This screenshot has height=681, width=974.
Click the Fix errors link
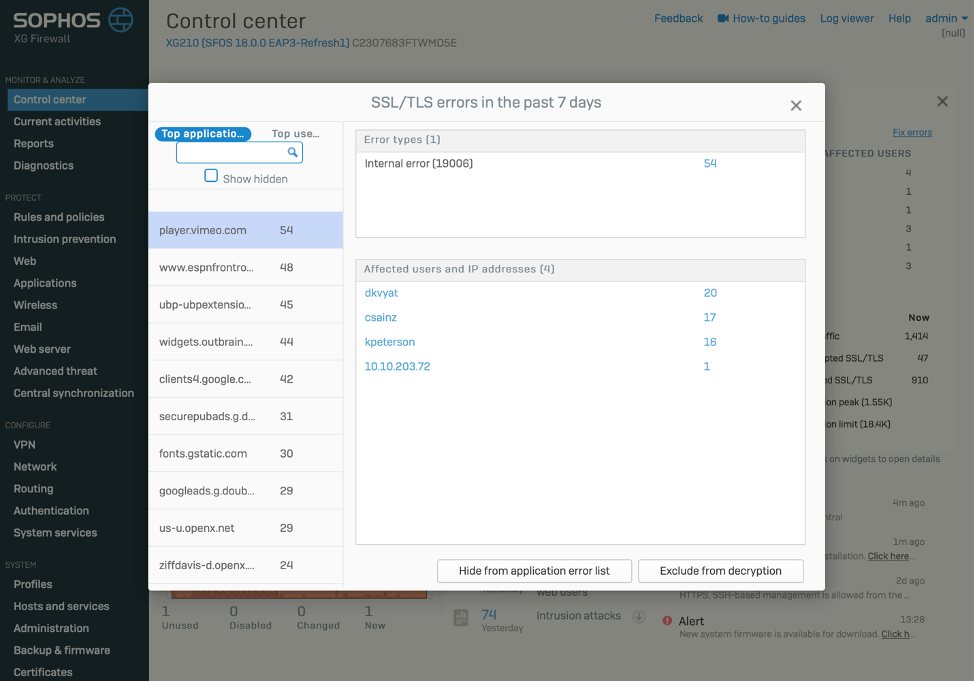912,132
